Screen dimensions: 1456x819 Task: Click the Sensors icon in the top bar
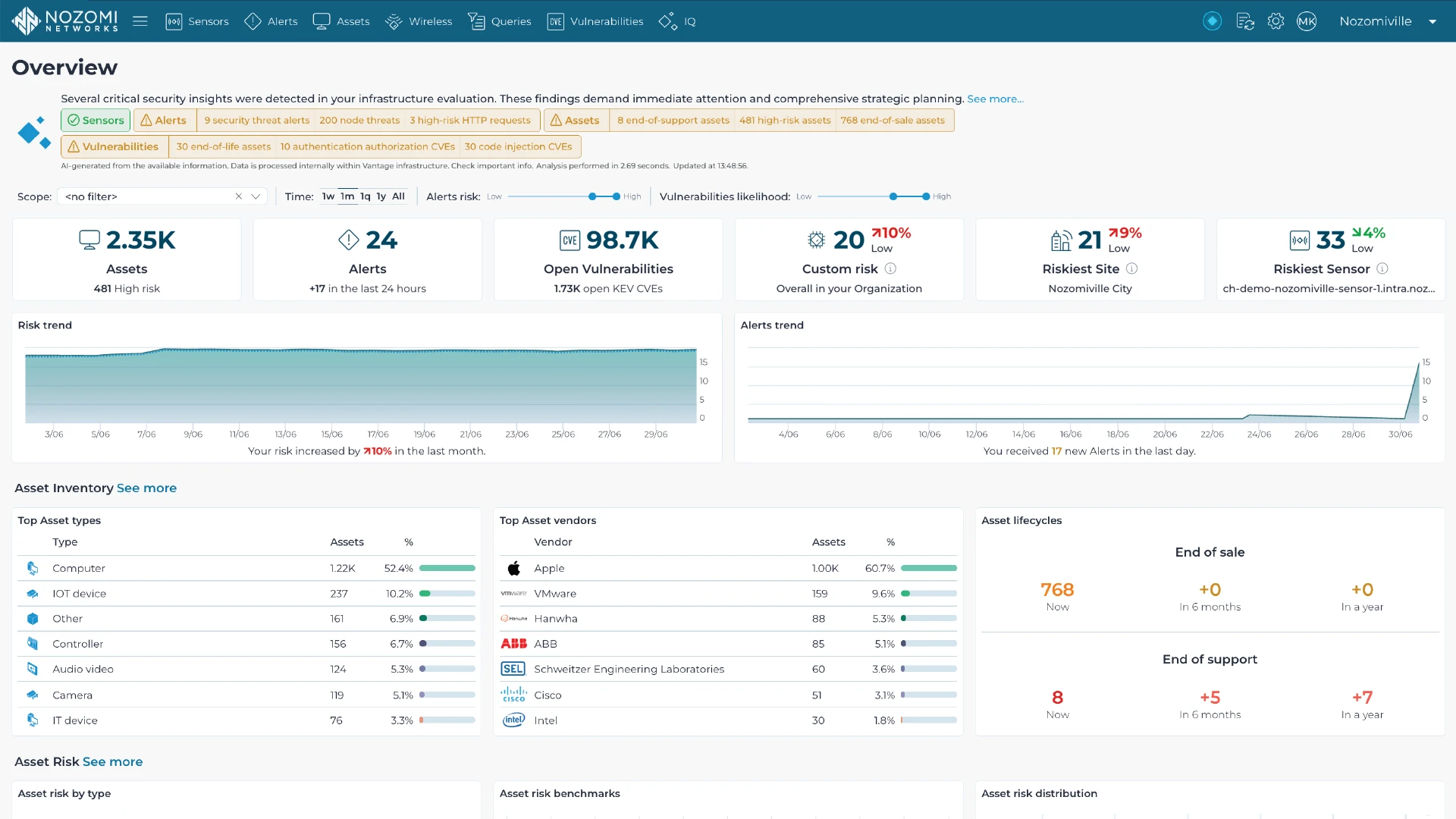(x=174, y=21)
